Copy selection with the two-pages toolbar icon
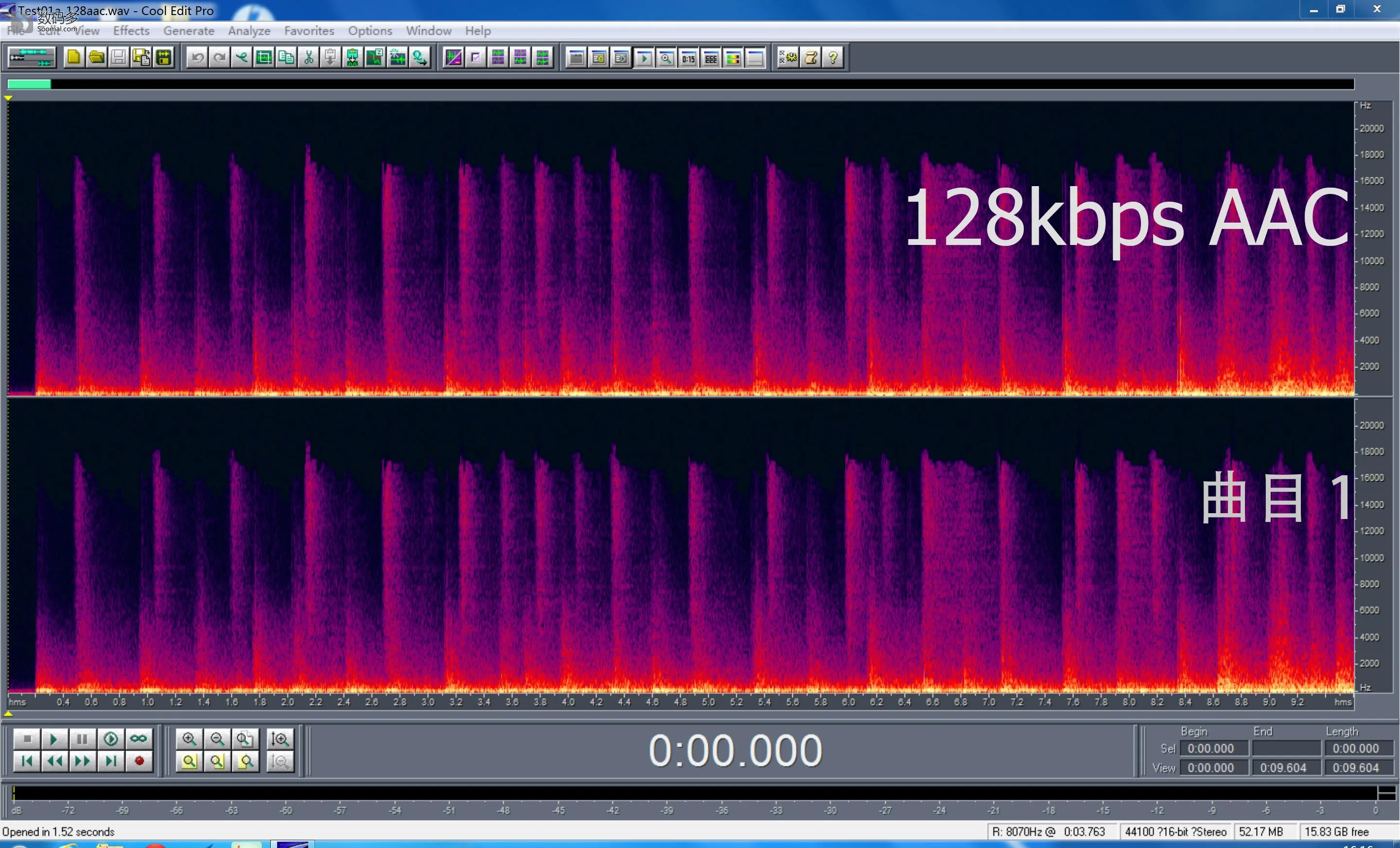The image size is (1400, 848). pos(286,57)
